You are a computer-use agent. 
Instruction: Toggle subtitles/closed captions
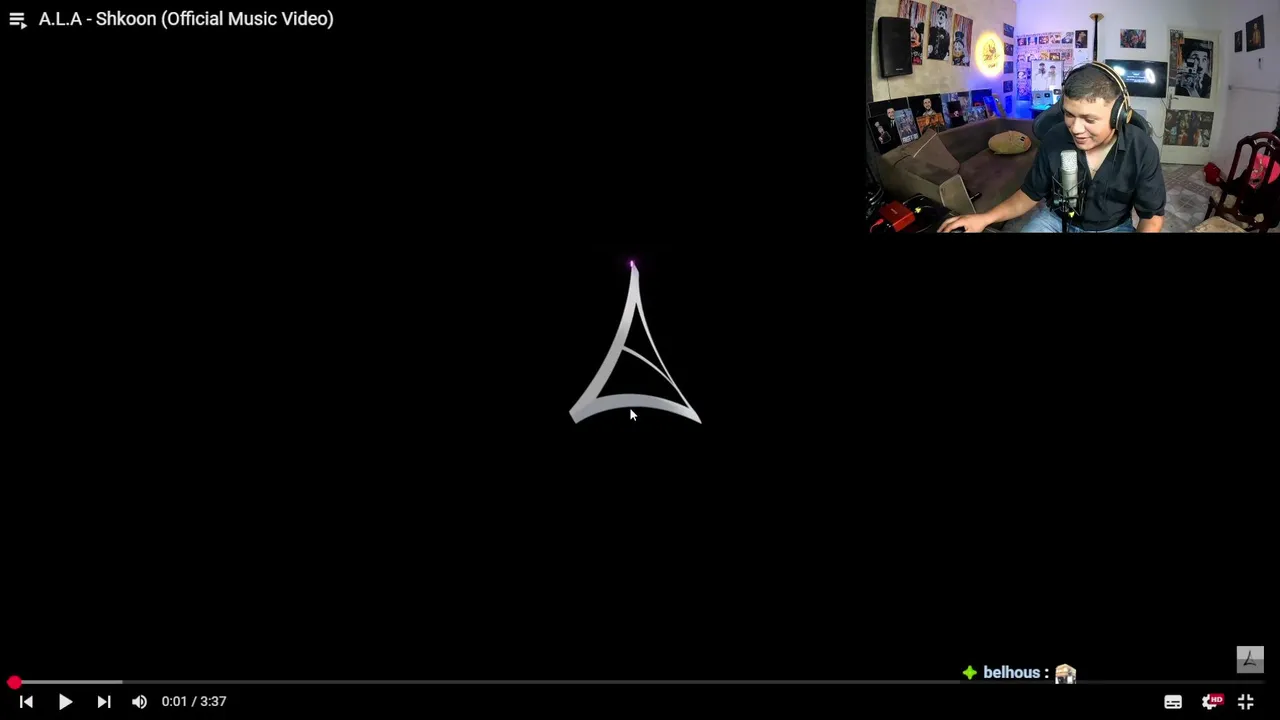point(1173,702)
